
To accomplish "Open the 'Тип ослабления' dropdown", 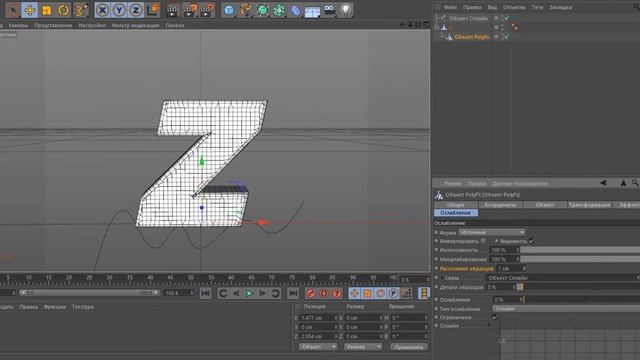I will click(566, 309).
